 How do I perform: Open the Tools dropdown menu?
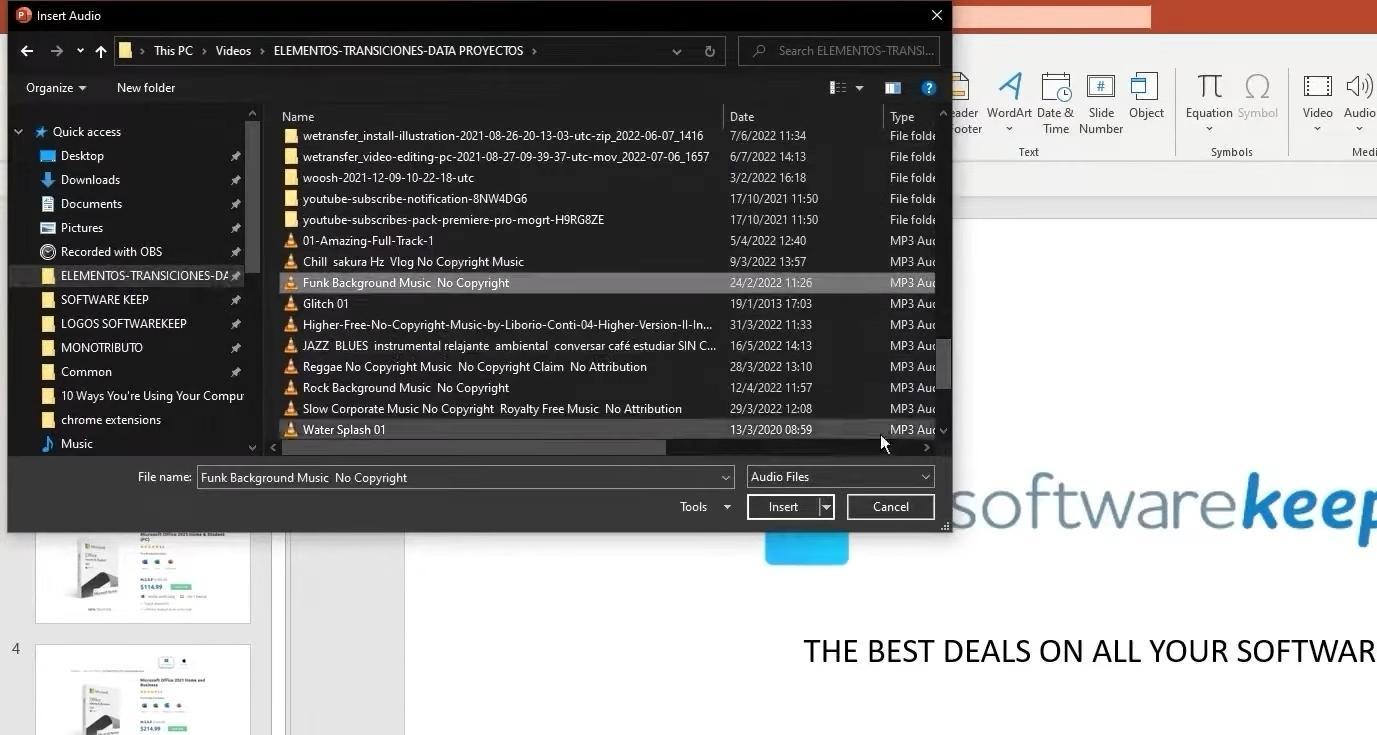tap(705, 507)
